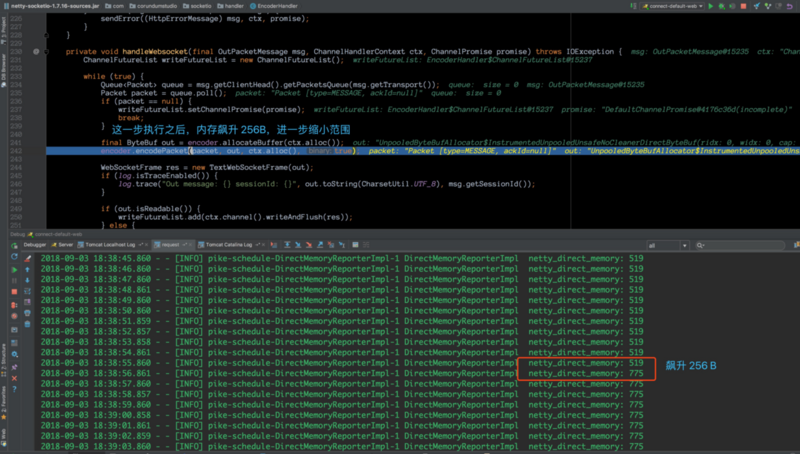Toggle scroll to end of console
Viewport: 800px width, 454px height.
click(x=28, y=302)
